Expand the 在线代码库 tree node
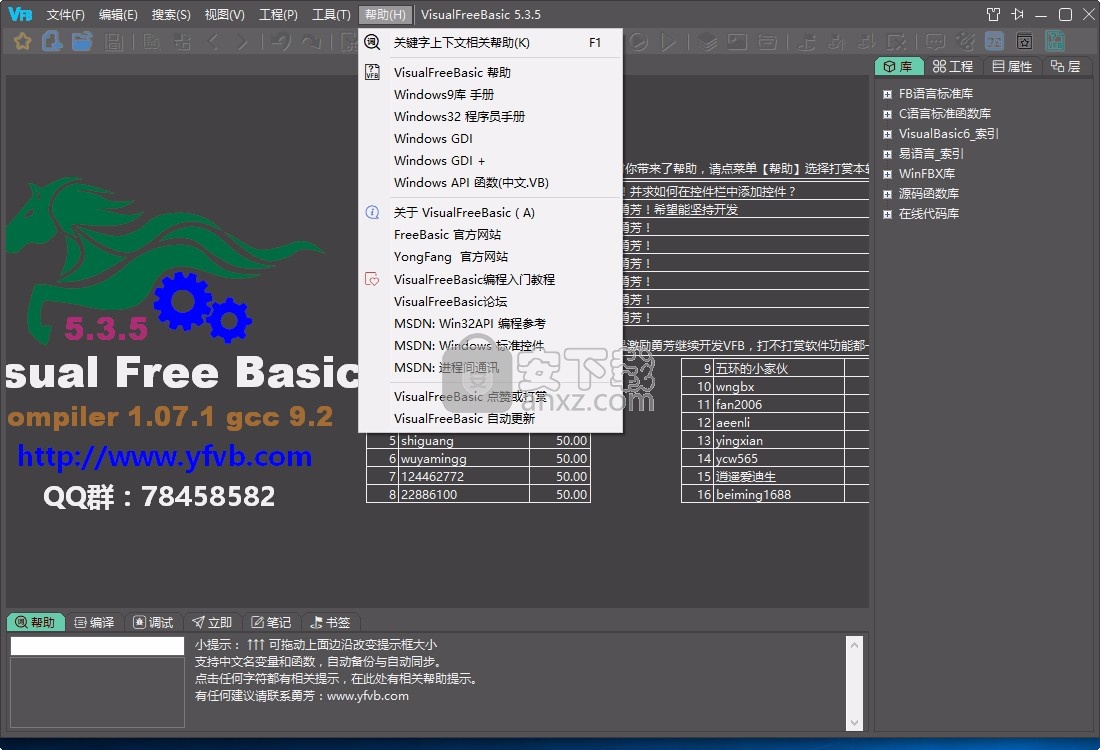This screenshot has height=750, width=1100. click(887, 214)
